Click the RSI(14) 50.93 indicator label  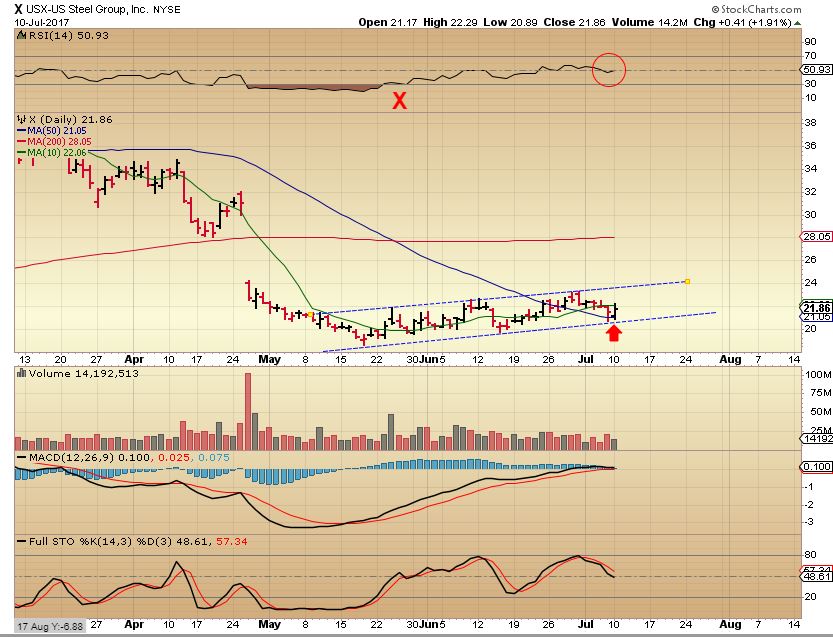click(x=68, y=36)
